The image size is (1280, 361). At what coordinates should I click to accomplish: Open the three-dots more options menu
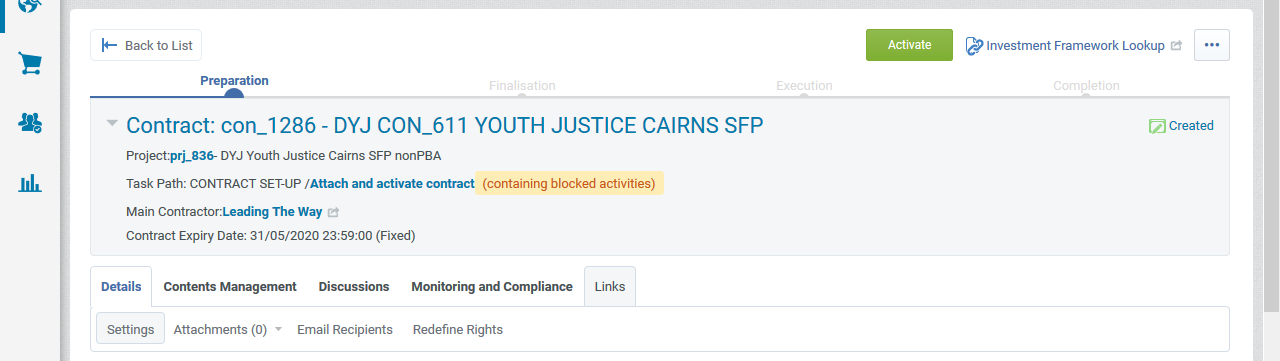1211,45
